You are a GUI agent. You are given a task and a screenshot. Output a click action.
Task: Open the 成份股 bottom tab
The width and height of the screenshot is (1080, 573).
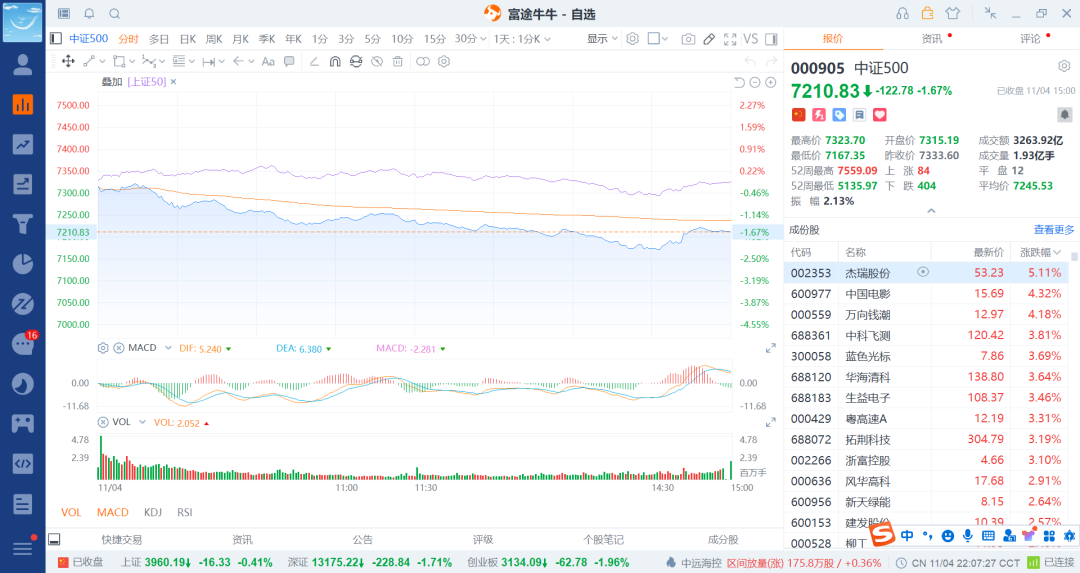point(723,539)
